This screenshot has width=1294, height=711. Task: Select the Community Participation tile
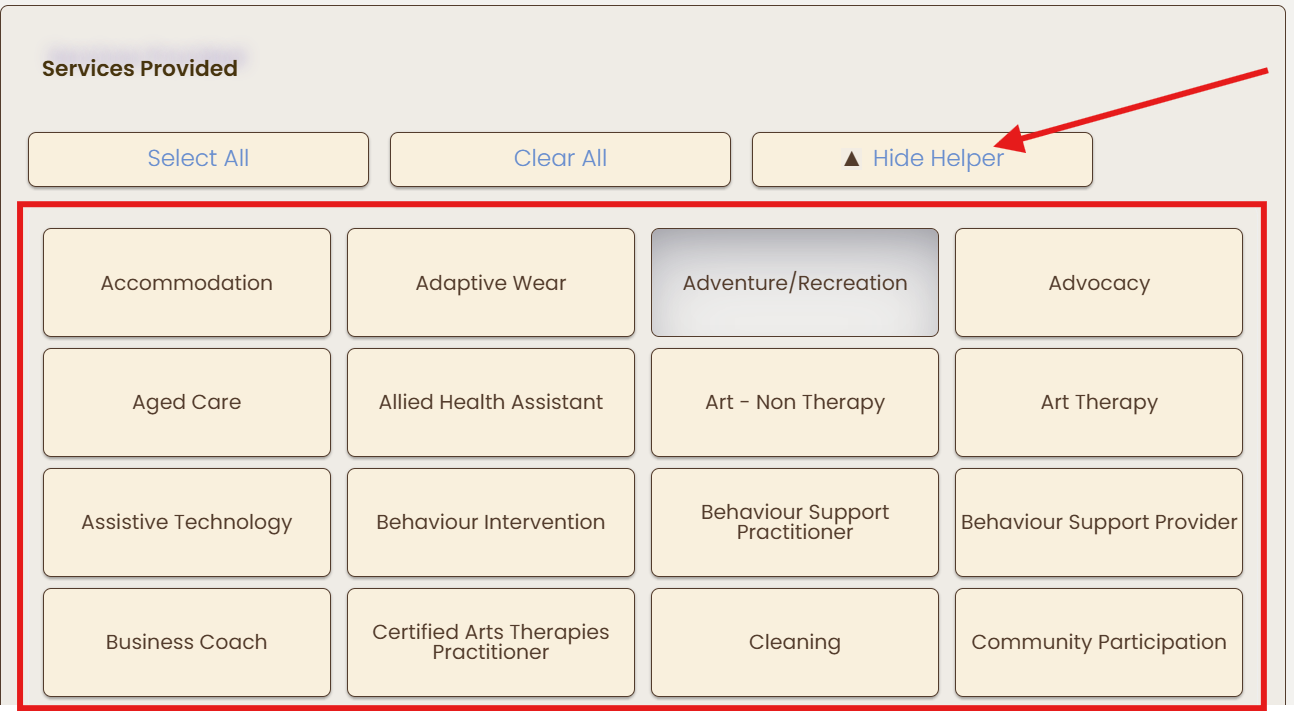click(1099, 643)
